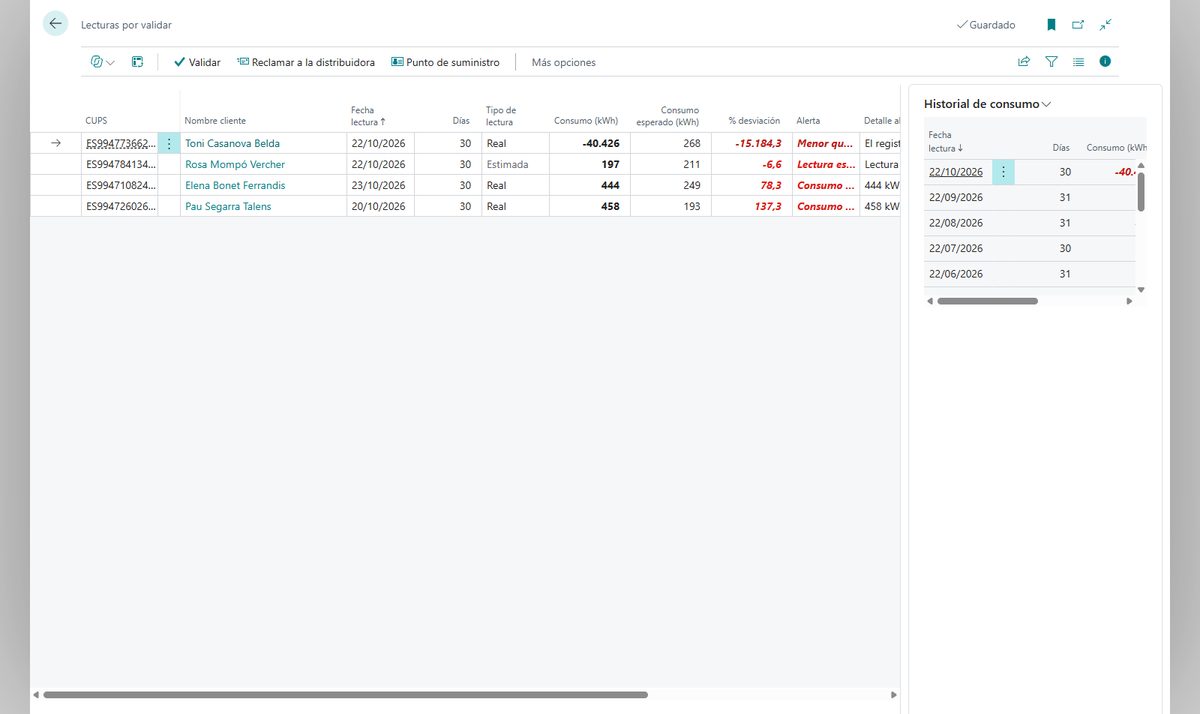Click the history panel horizontal scrollbar
The height and width of the screenshot is (714, 1200).
click(988, 301)
